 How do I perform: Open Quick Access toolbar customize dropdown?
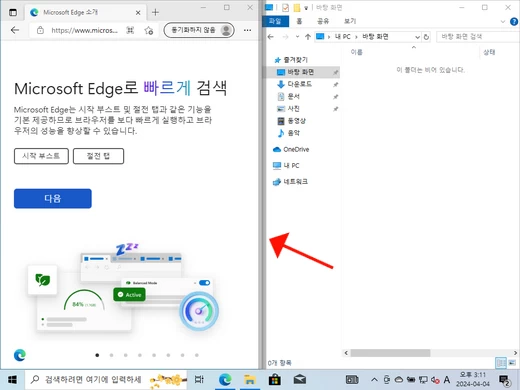306,8
